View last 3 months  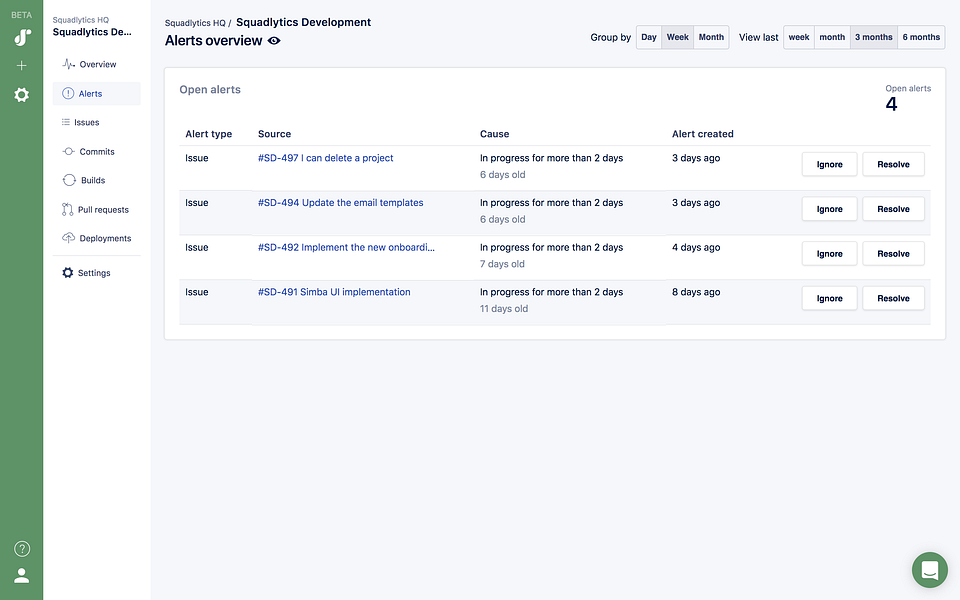click(874, 37)
